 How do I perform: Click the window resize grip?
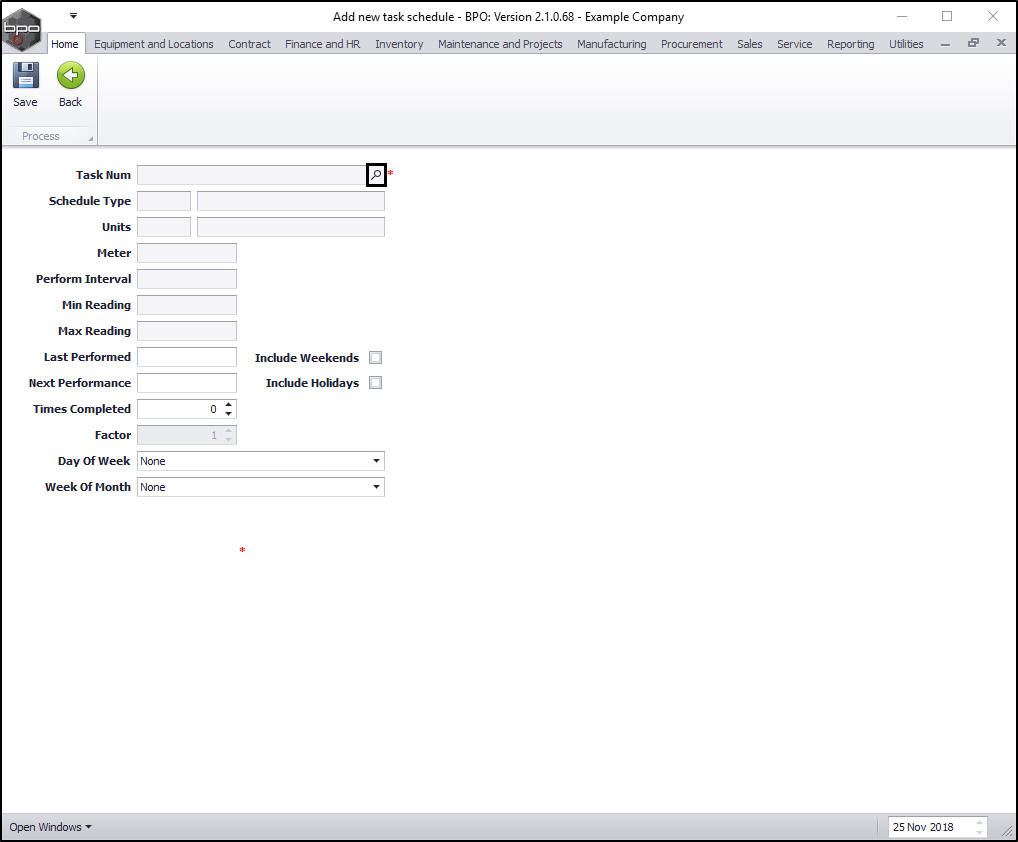[1008, 832]
